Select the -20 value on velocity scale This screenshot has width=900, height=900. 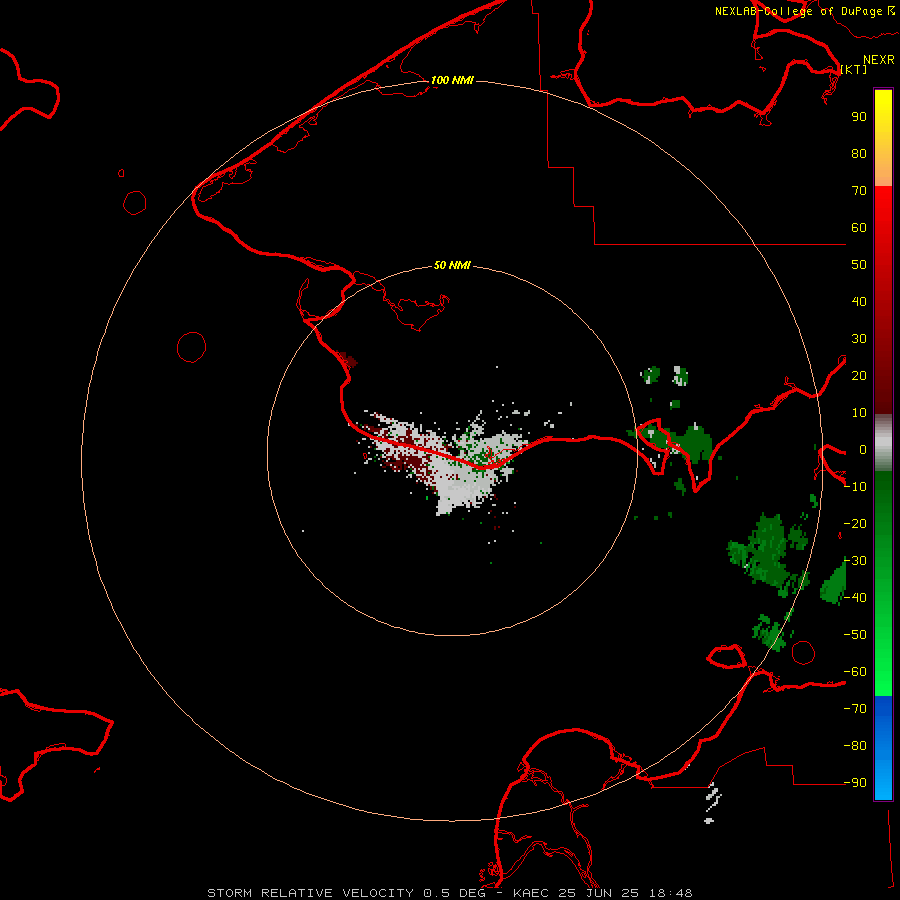click(856, 523)
